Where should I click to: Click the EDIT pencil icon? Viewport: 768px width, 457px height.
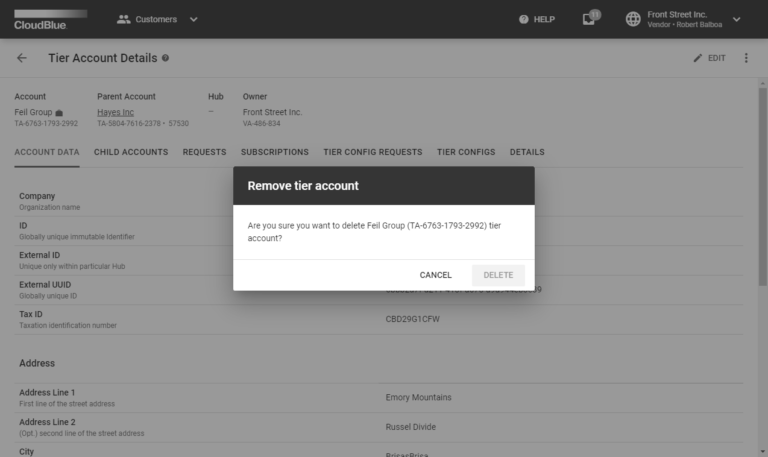(x=697, y=58)
